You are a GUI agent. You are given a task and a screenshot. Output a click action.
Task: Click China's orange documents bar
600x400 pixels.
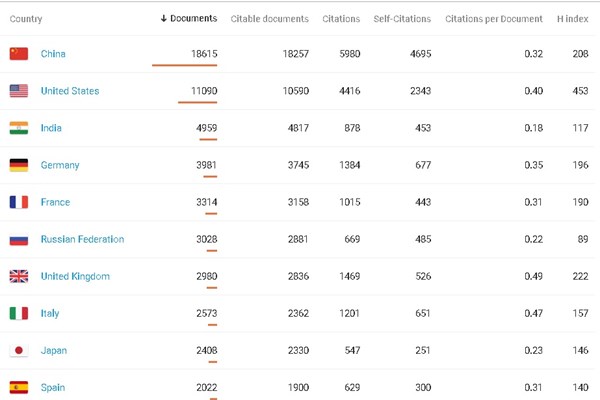tap(184, 66)
